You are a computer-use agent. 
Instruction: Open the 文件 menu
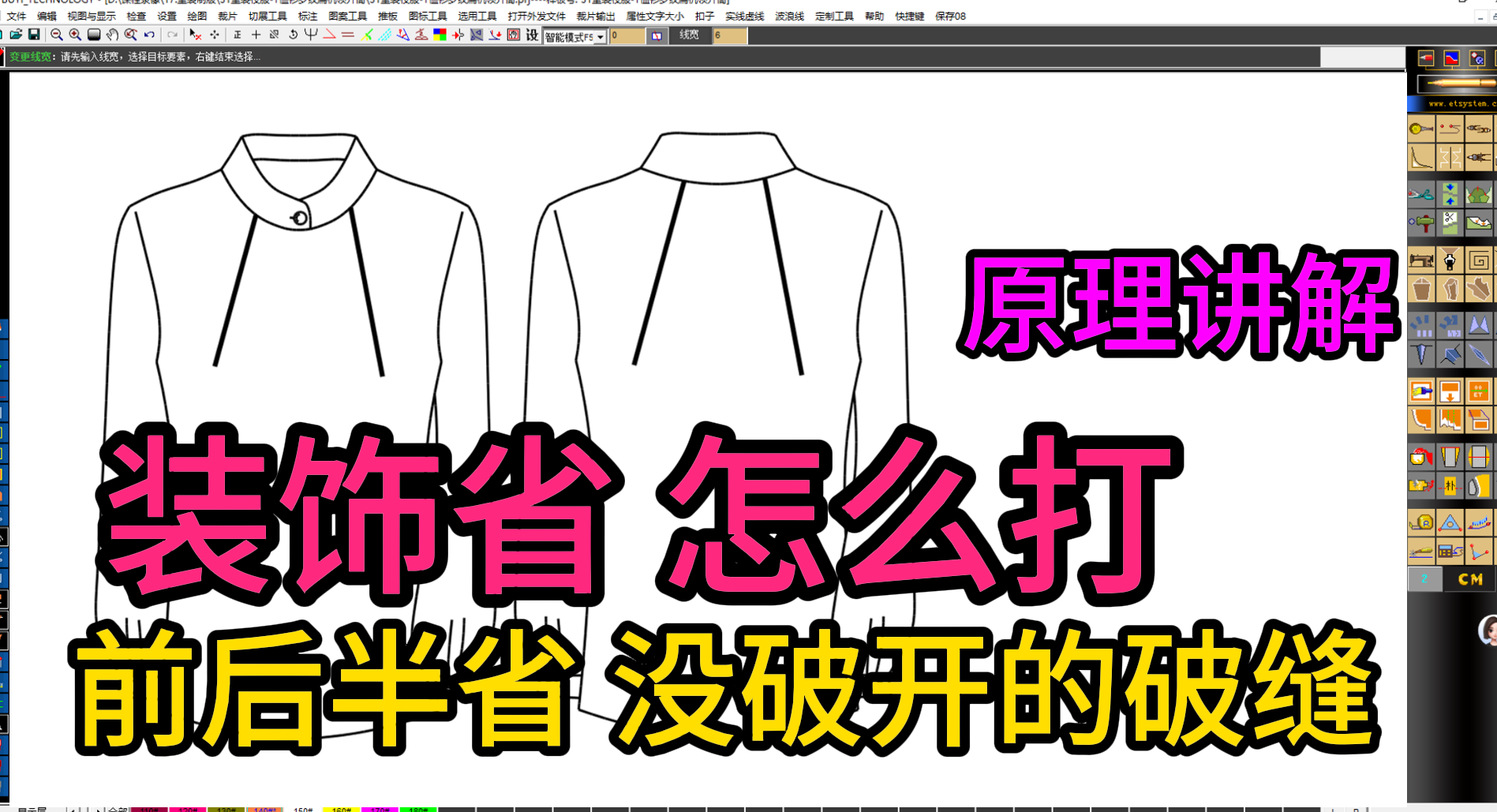point(16,15)
